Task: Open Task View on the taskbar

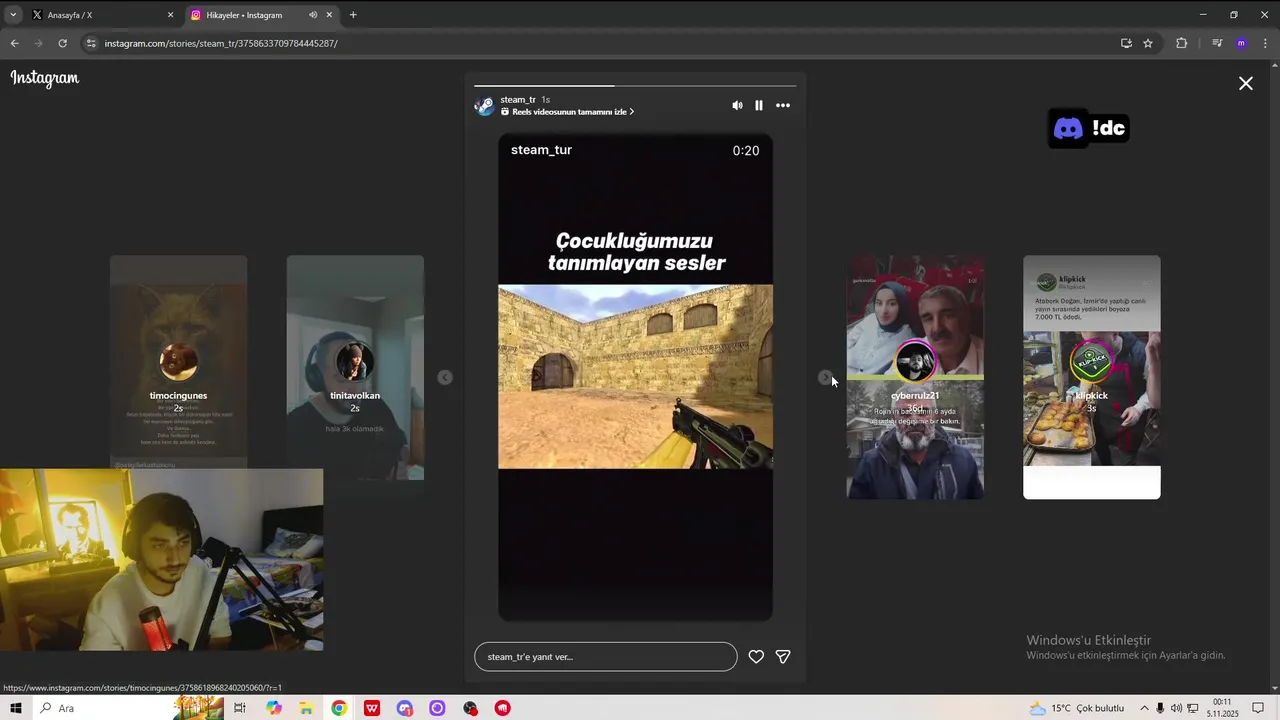Action: coord(240,708)
